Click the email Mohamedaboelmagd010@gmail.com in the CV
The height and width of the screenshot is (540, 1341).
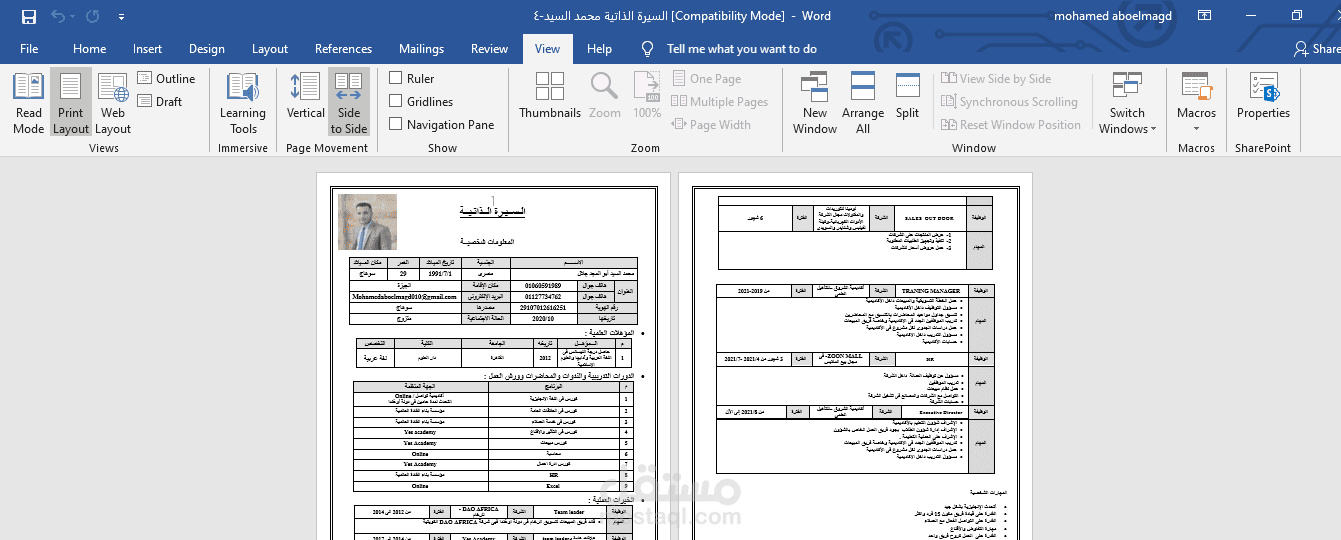[x=403, y=297]
